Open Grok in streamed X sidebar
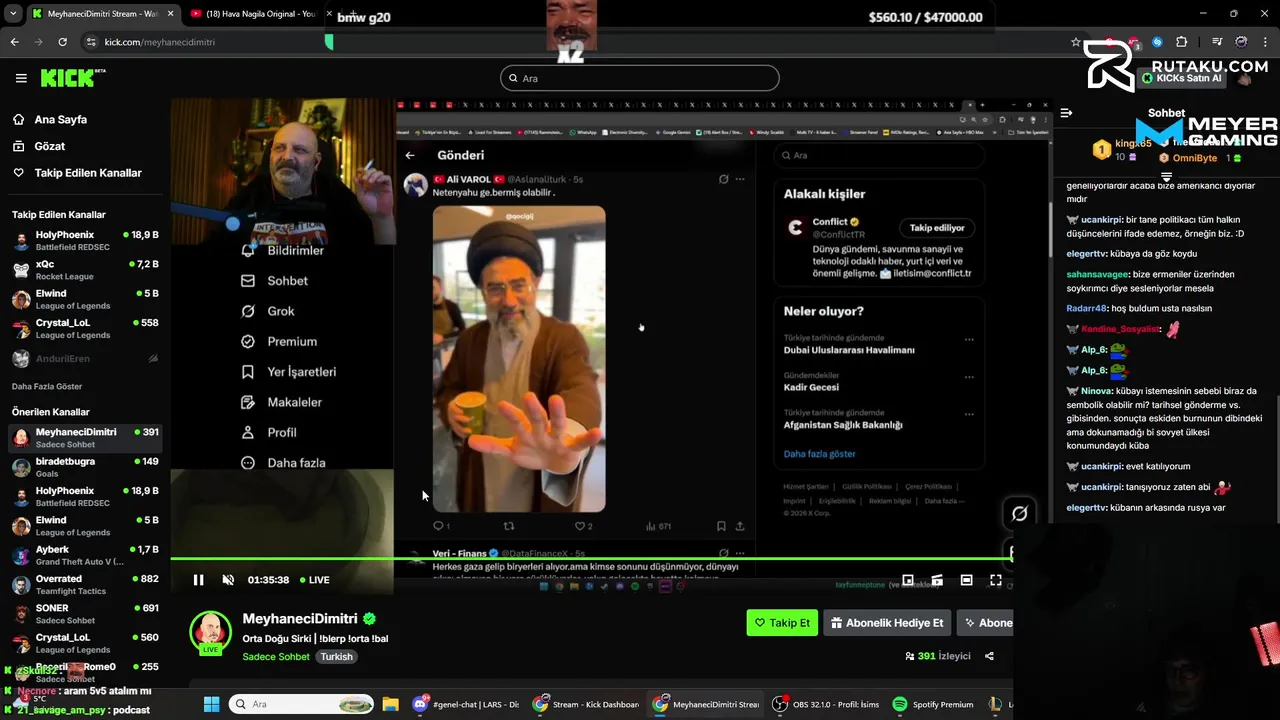 coord(269,311)
